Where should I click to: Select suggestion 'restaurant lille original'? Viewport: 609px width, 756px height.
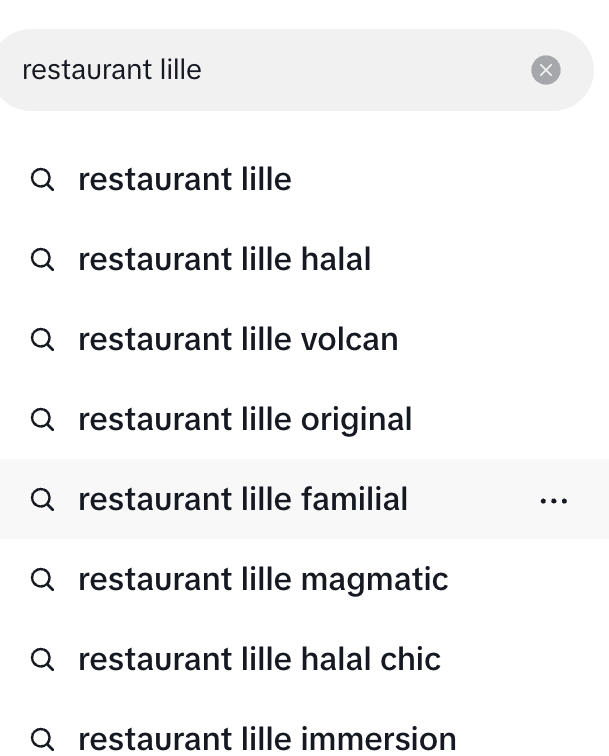click(245, 420)
